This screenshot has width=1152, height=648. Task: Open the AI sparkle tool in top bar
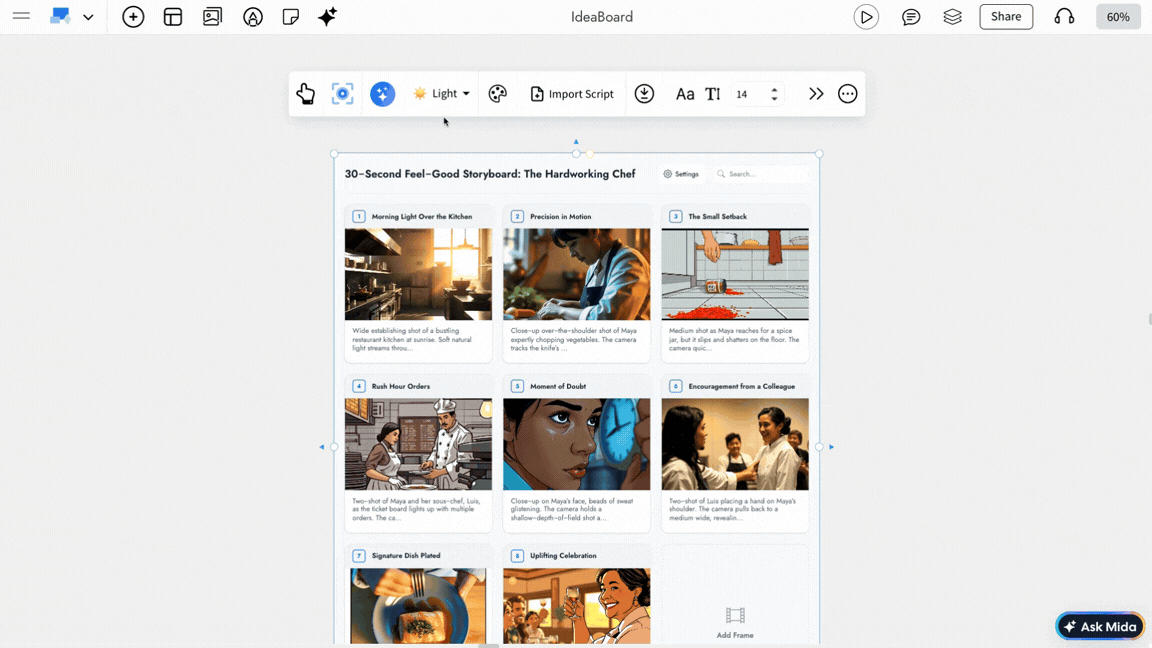coord(328,16)
